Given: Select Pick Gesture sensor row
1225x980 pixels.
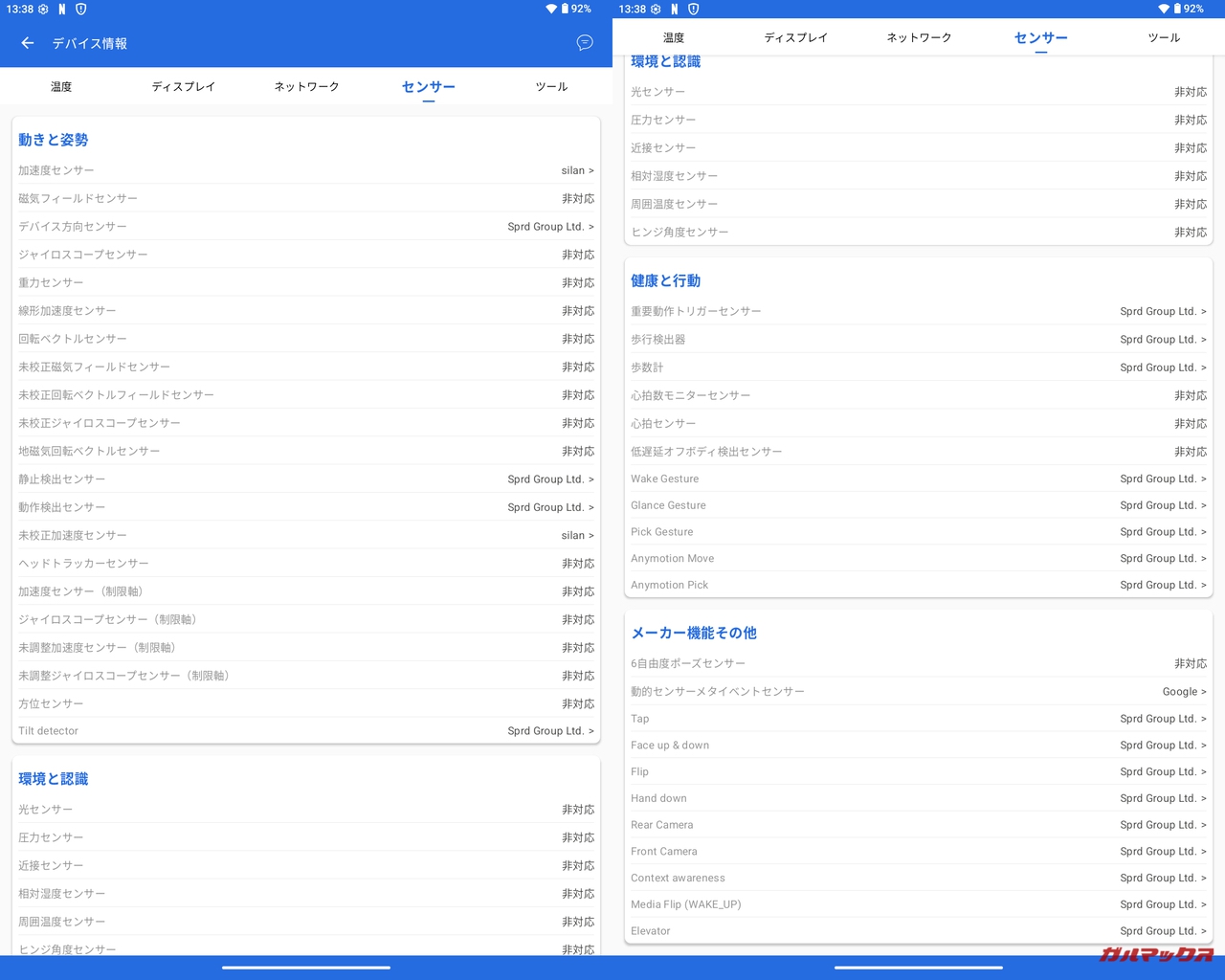Looking at the screenshot, I should click(919, 532).
